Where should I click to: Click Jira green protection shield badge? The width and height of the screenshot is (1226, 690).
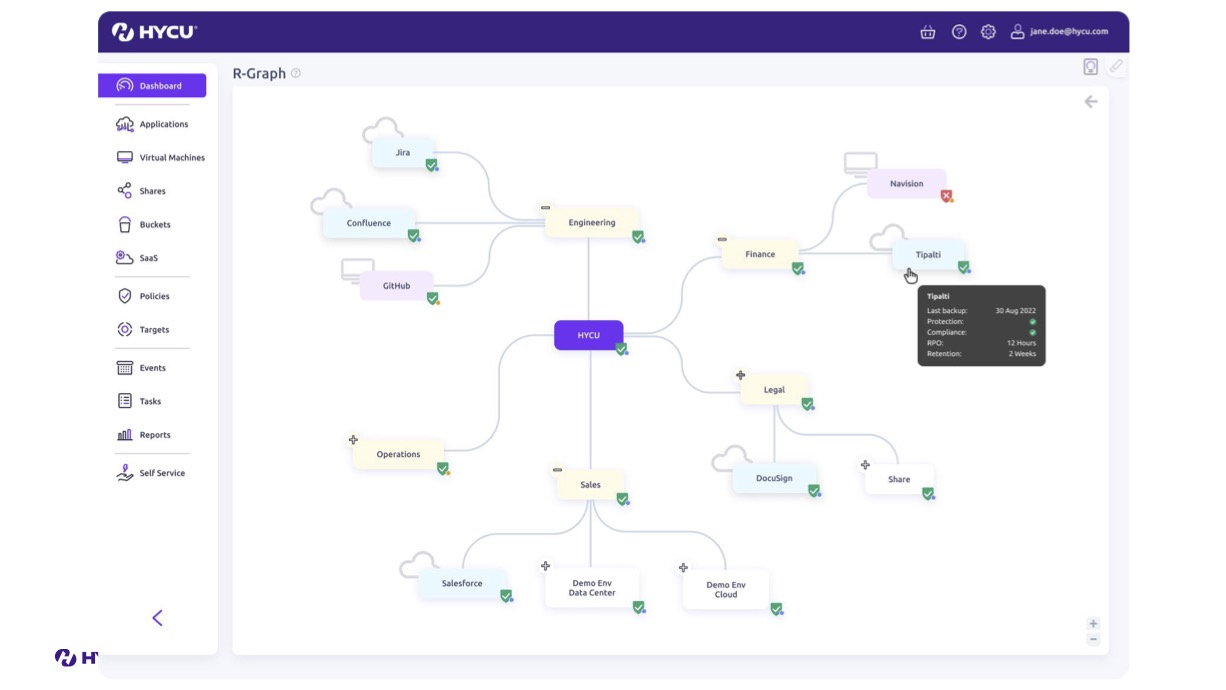pos(432,165)
